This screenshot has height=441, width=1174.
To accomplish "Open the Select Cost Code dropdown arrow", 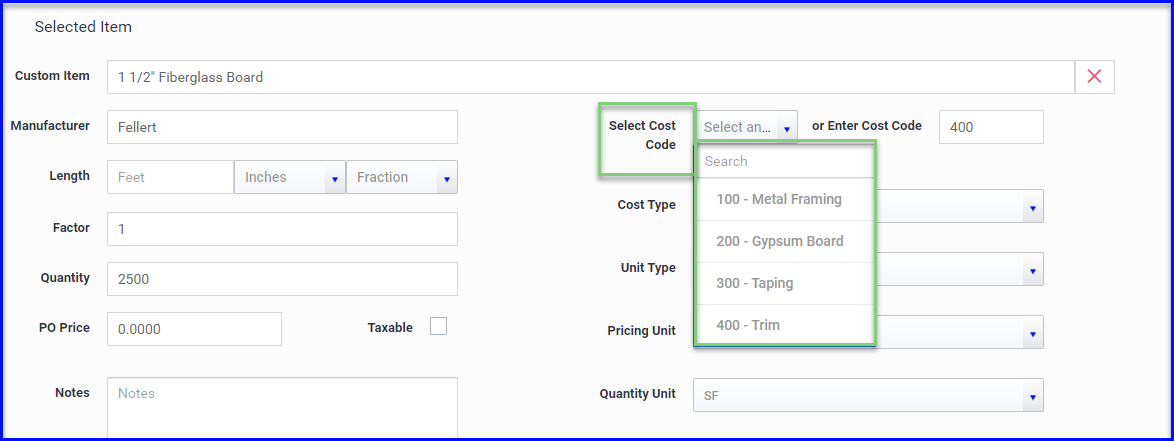I will 787,128.
